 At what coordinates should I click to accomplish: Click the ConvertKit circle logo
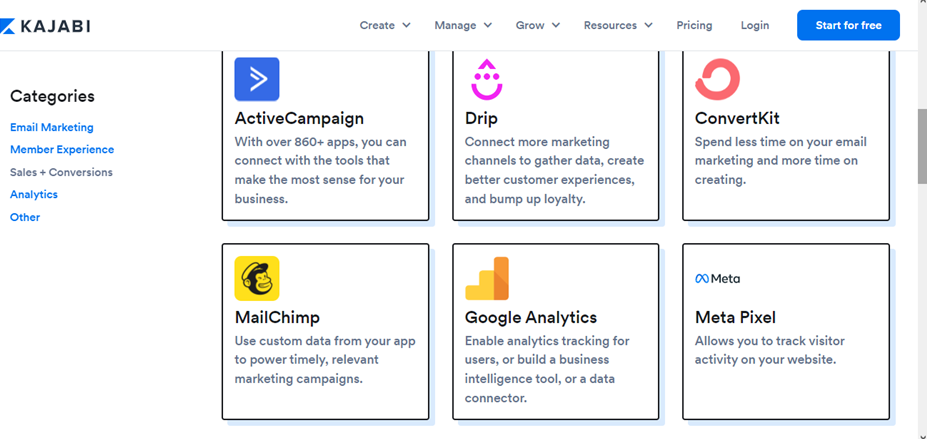(x=717, y=79)
